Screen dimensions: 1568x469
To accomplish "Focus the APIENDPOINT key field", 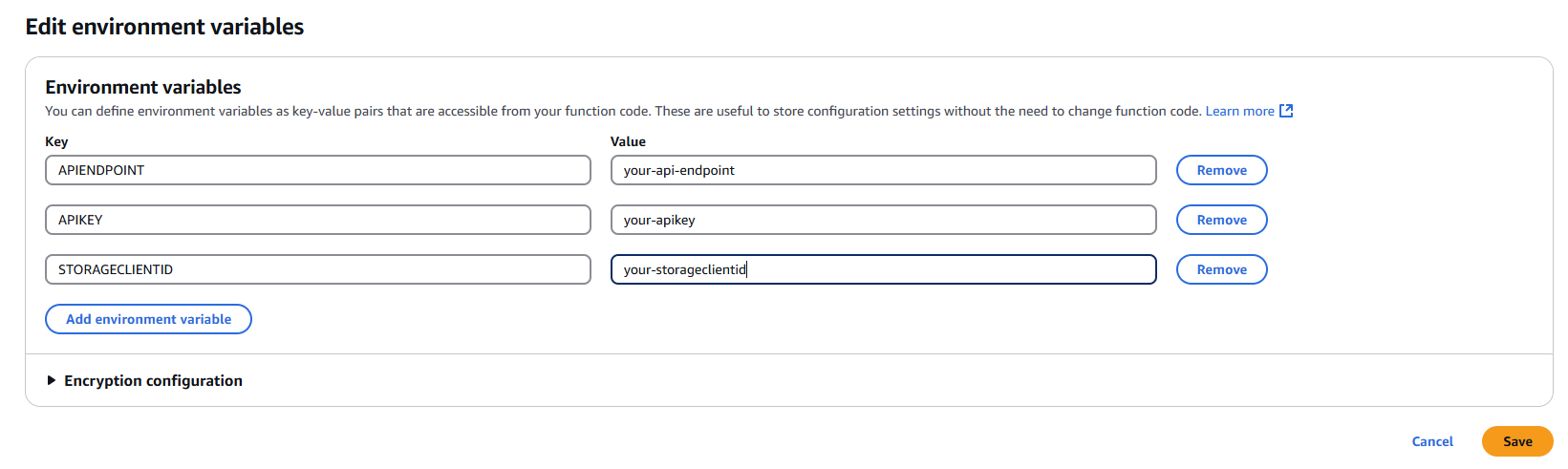I will pos(318,170).
